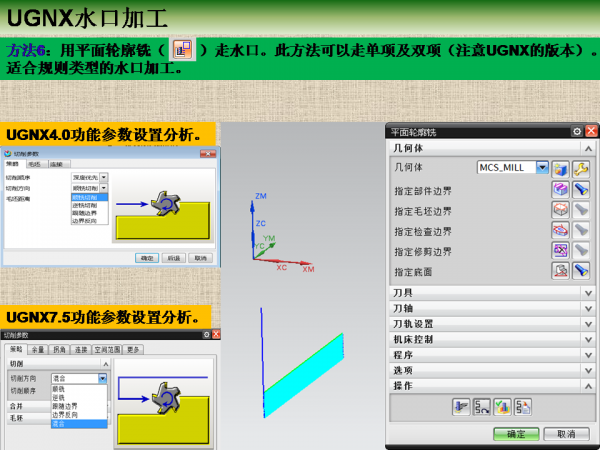The height and width of the screenshot is (450, 600).
Task: Collapse the 几何体 section
Action: [589, 148]
